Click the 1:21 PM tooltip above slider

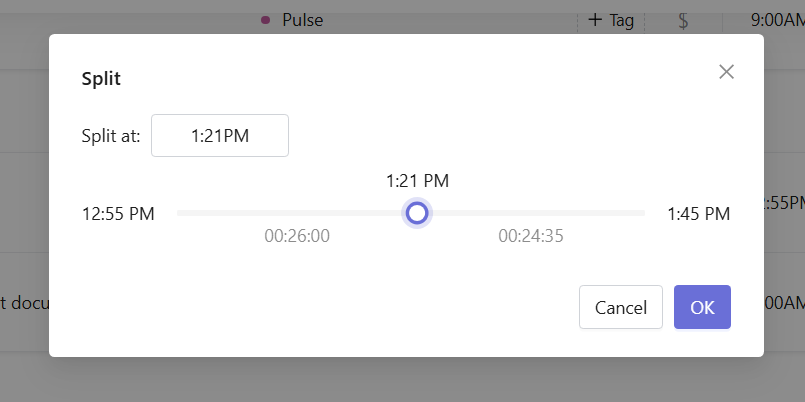tap(417, 181)
